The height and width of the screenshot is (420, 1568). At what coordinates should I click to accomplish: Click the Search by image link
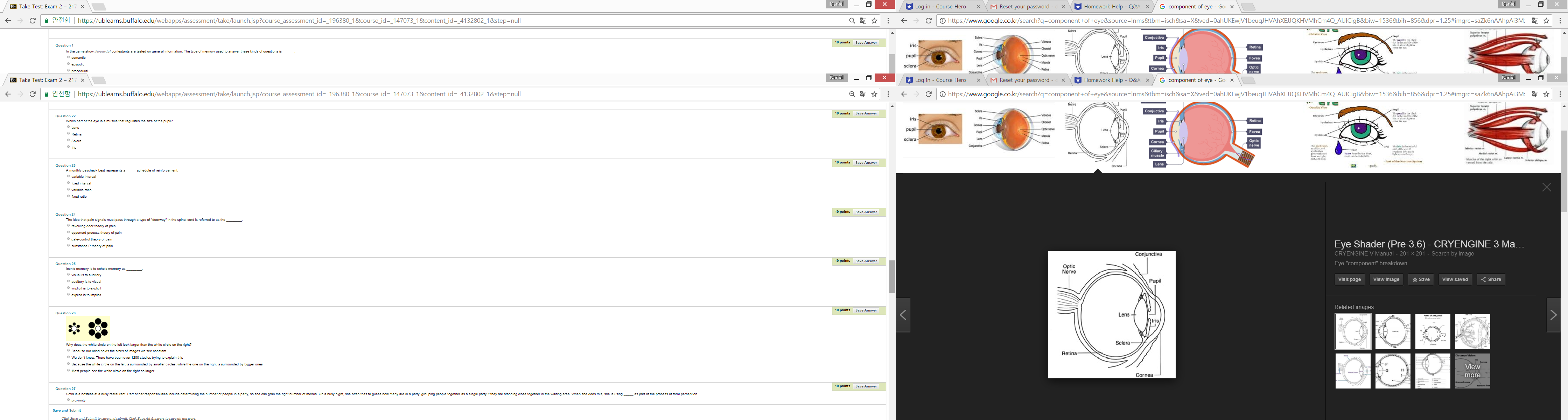tap(1452, 254)
